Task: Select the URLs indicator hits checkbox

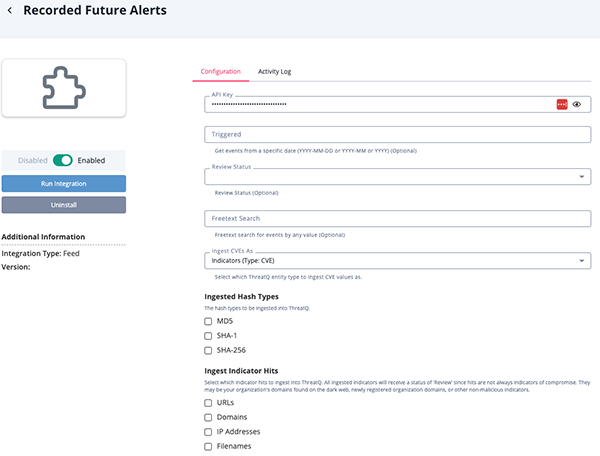Action: (x=208, y=402)
